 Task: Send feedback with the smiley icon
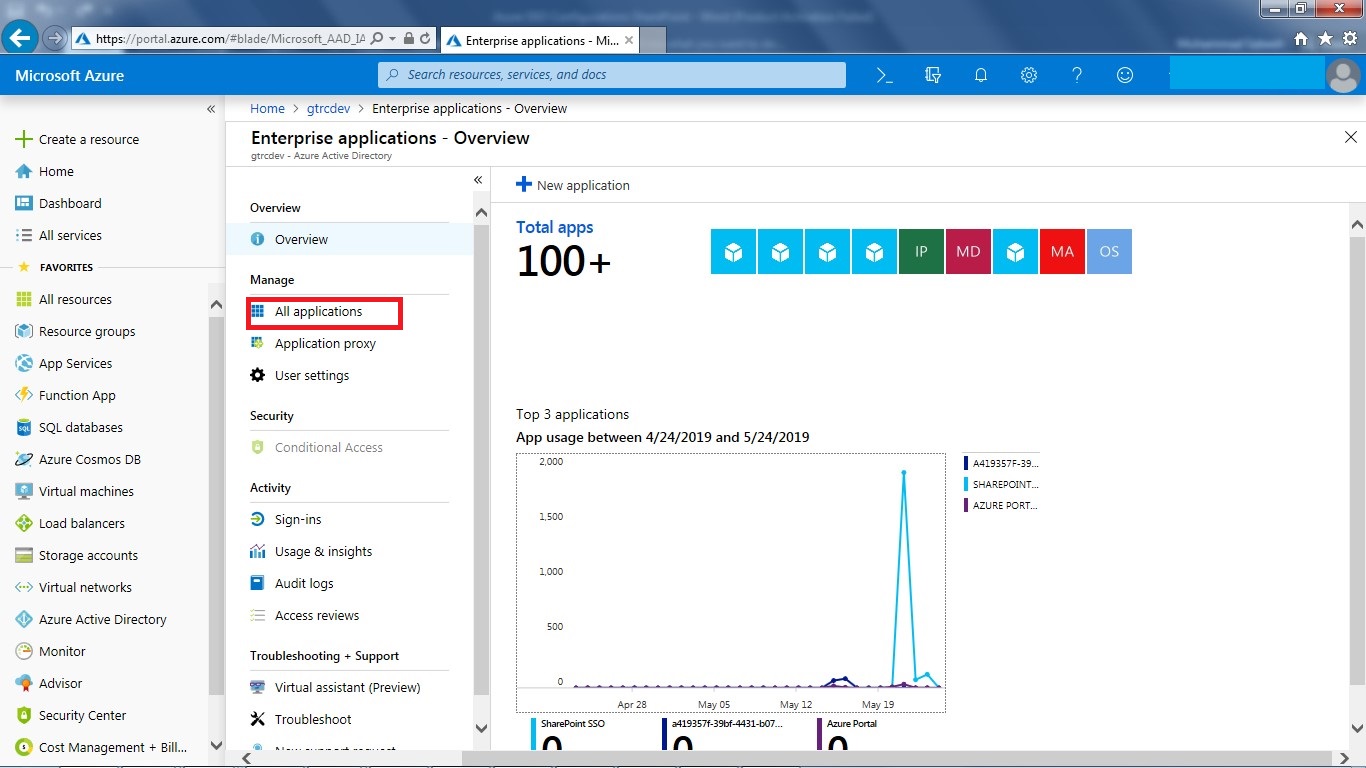tap(1124, 75)
